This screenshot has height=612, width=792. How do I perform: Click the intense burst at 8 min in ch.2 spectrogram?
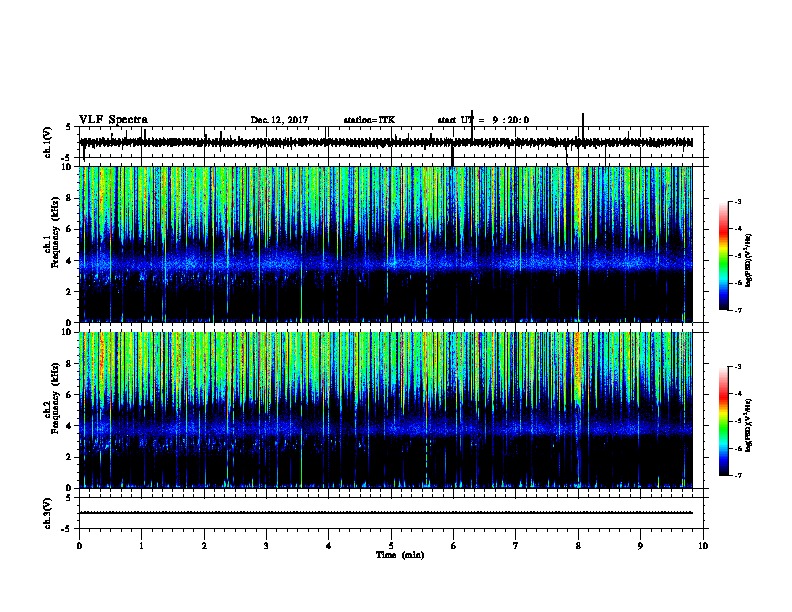[578, 371]
